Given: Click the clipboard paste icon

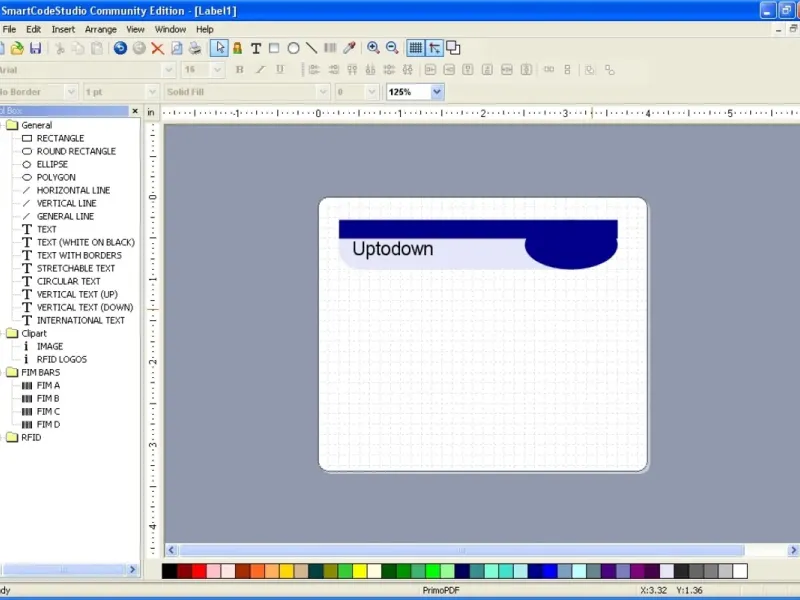Looking at the screenshot, I should tap(96, 48).
